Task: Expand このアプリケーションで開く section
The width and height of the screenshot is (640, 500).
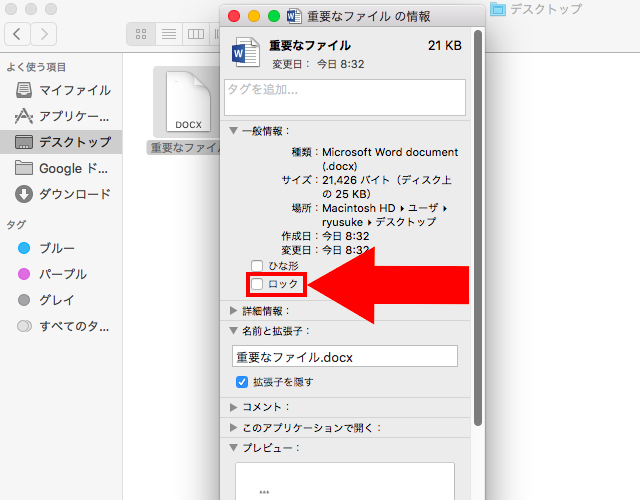Action: (x=233, y=428)
